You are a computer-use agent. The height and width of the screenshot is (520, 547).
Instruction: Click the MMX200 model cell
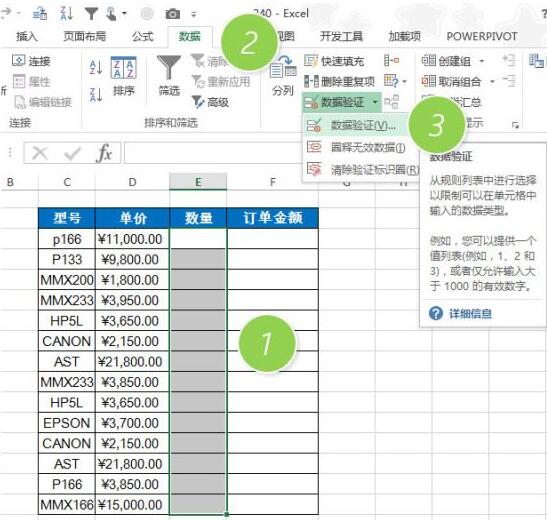67,280
